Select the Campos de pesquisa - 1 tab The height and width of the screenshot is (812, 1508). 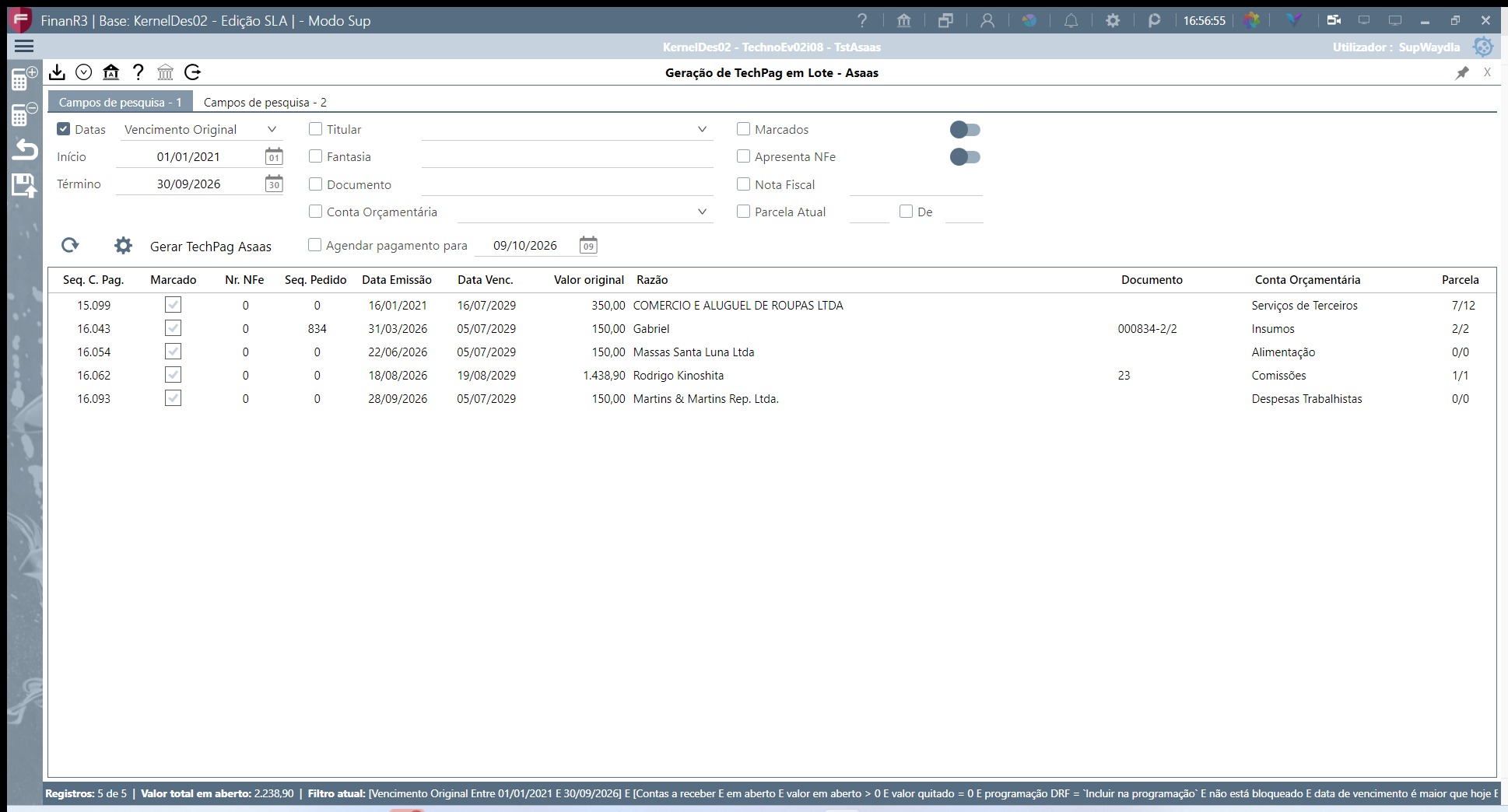point(120,102)
